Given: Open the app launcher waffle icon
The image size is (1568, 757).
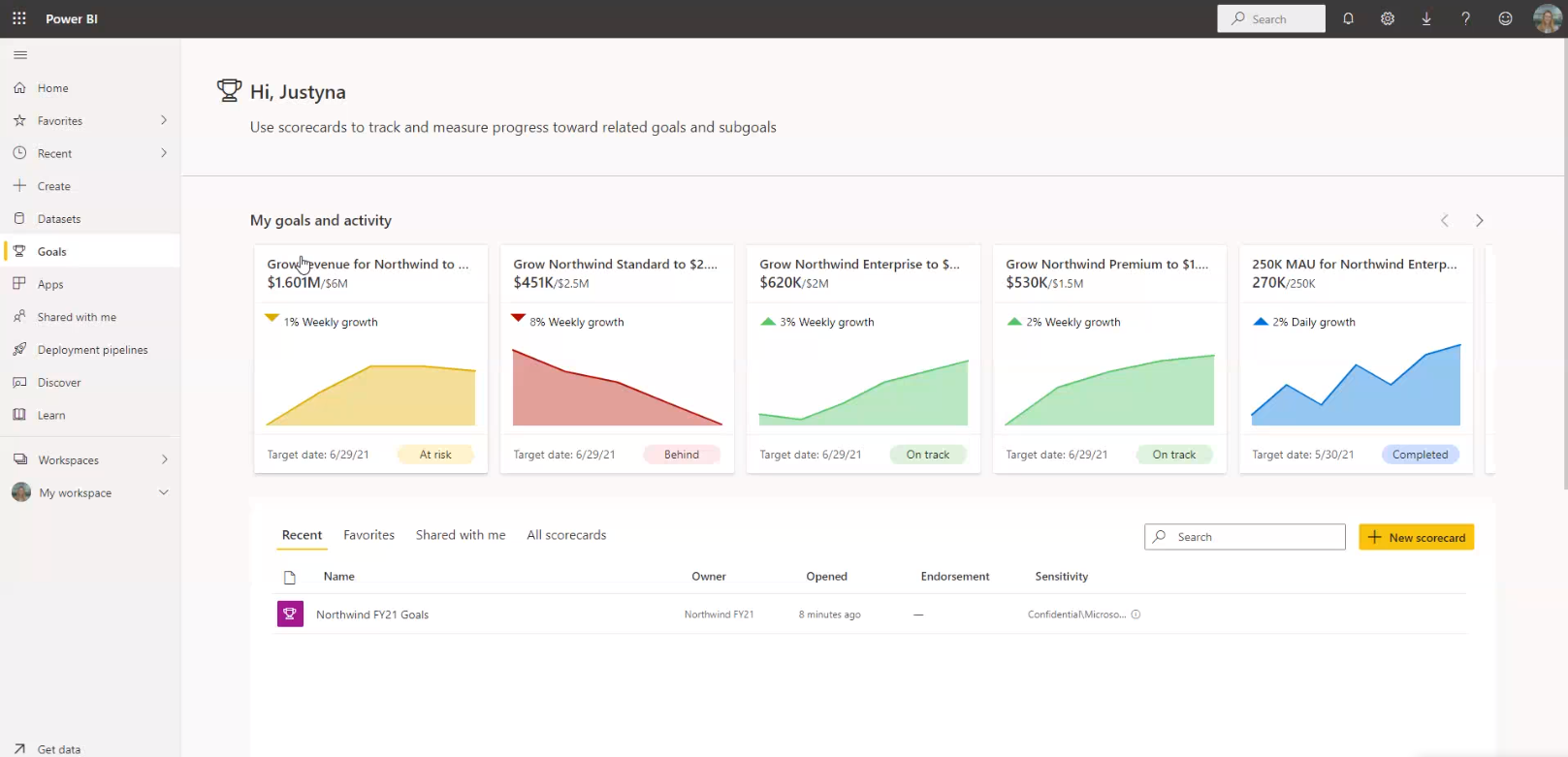Looking at the screenshot, I should 19,18.
